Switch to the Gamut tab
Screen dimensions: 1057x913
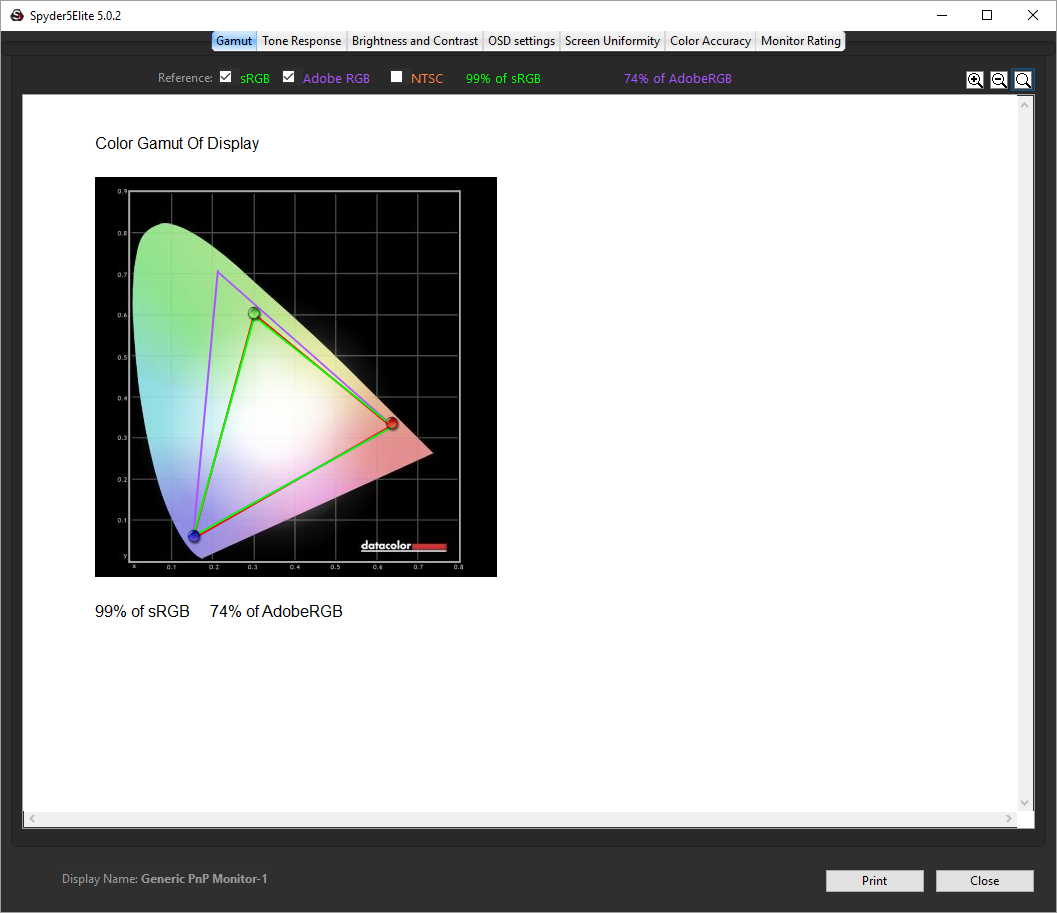point(234,40)
